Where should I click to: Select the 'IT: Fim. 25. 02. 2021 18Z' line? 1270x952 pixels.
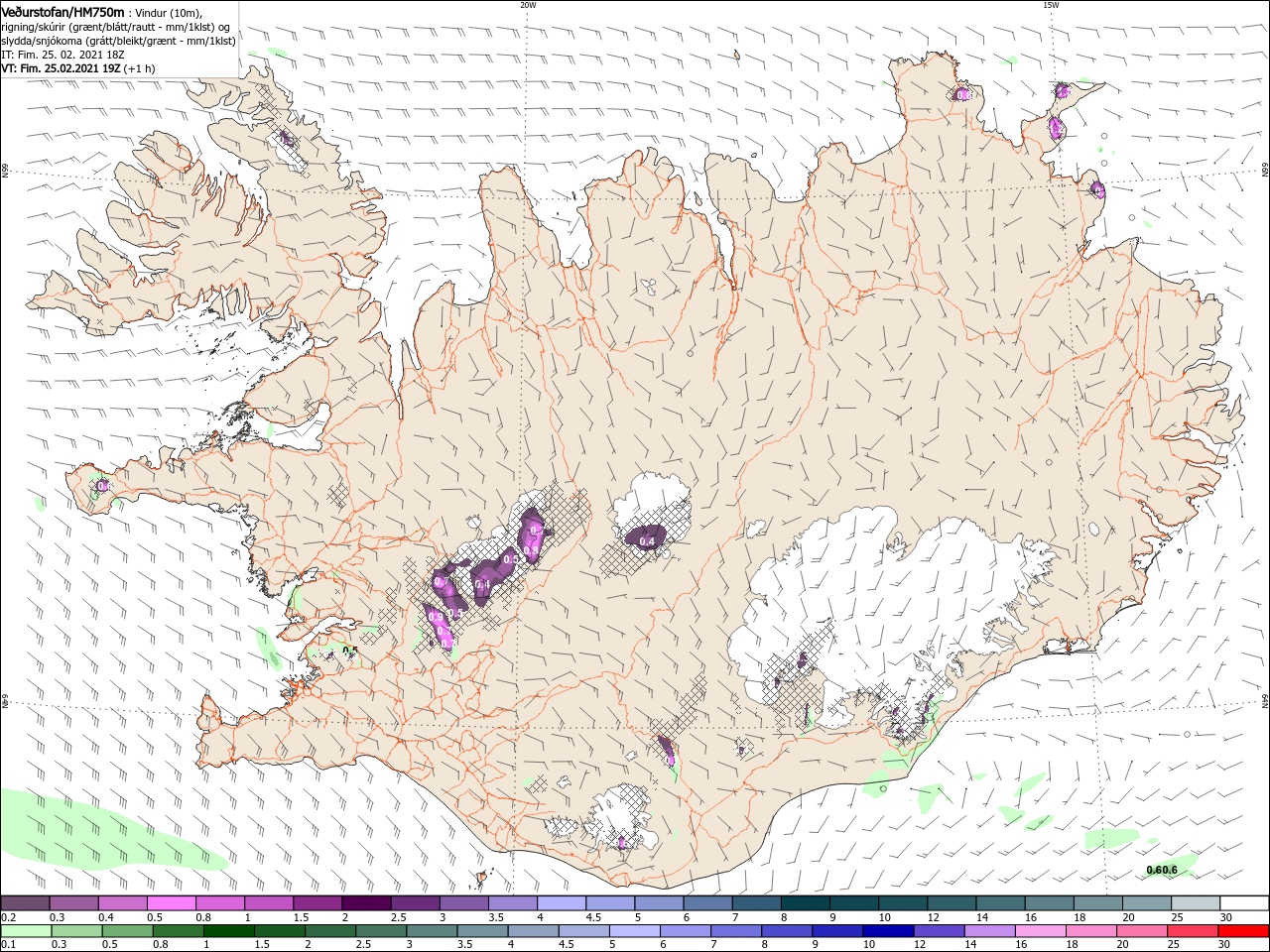tap(62, 55)
